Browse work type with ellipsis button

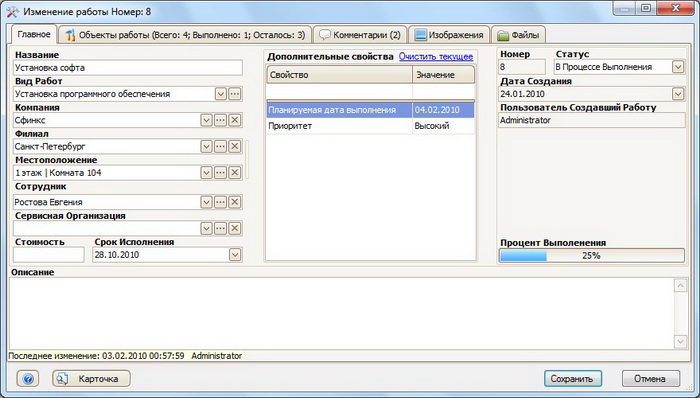coord(235,94)
